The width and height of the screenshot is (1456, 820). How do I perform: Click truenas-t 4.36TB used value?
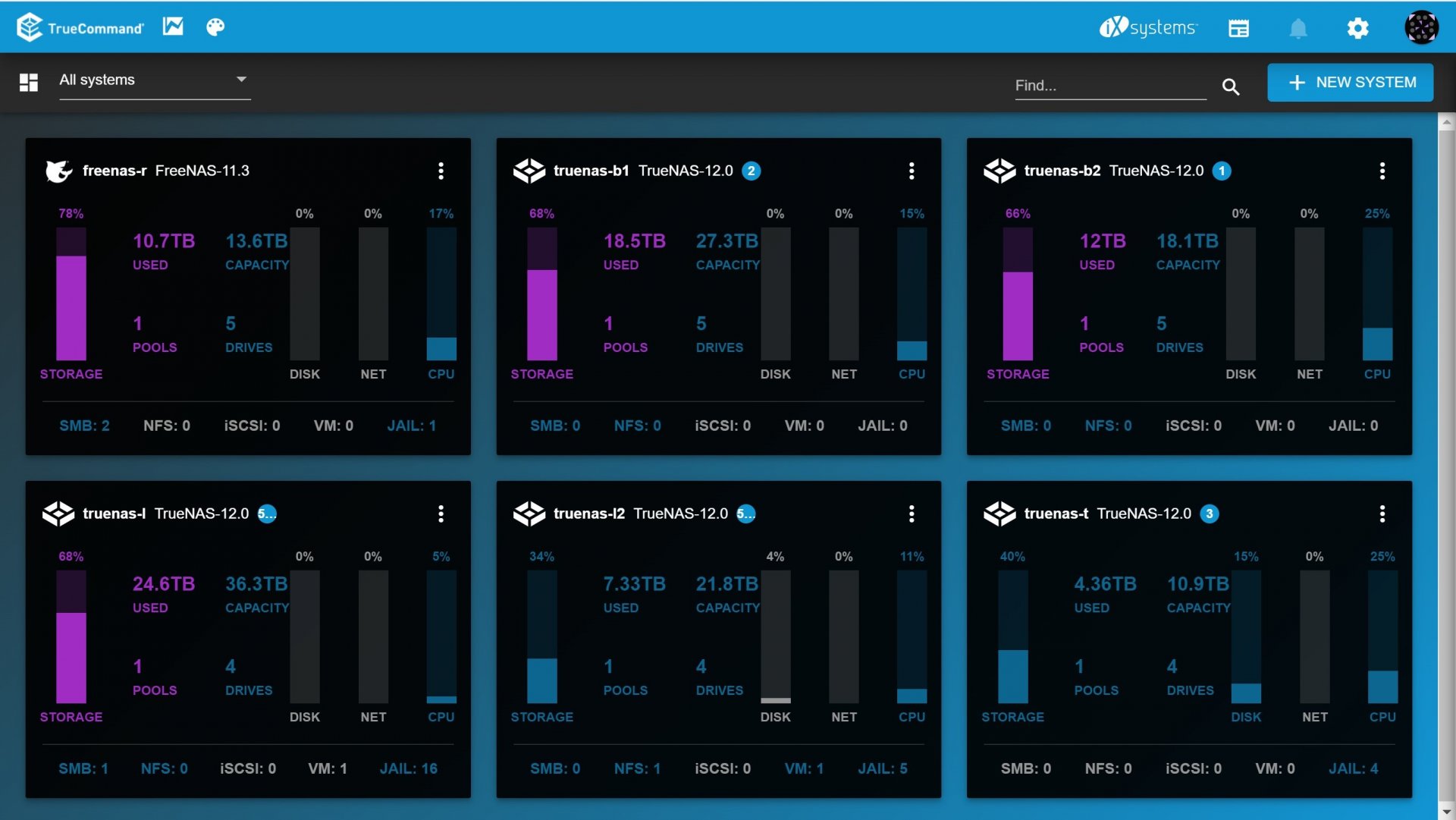point(1105,584)
